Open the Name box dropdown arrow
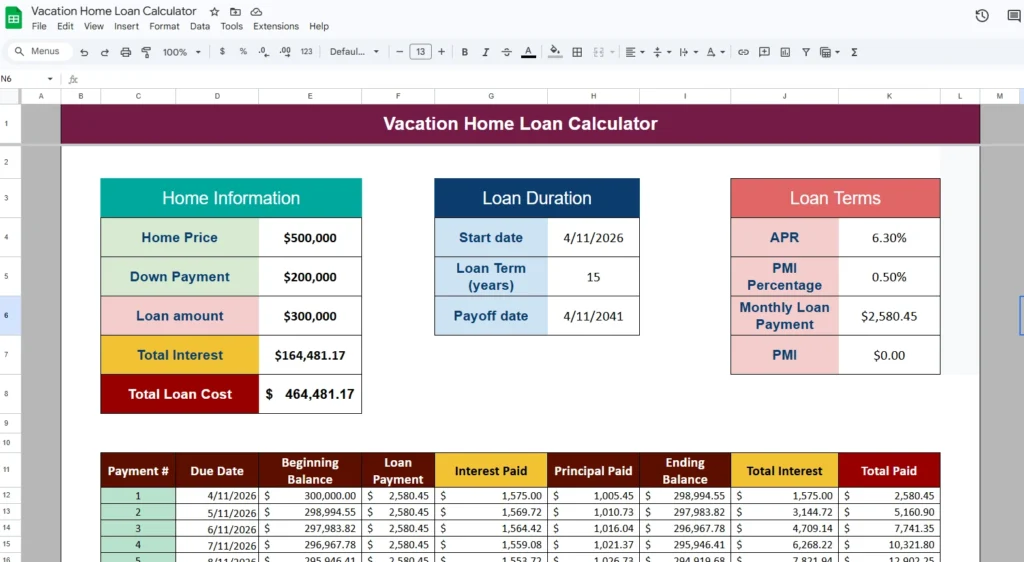 pyautogui.click(x=50, y=79)
